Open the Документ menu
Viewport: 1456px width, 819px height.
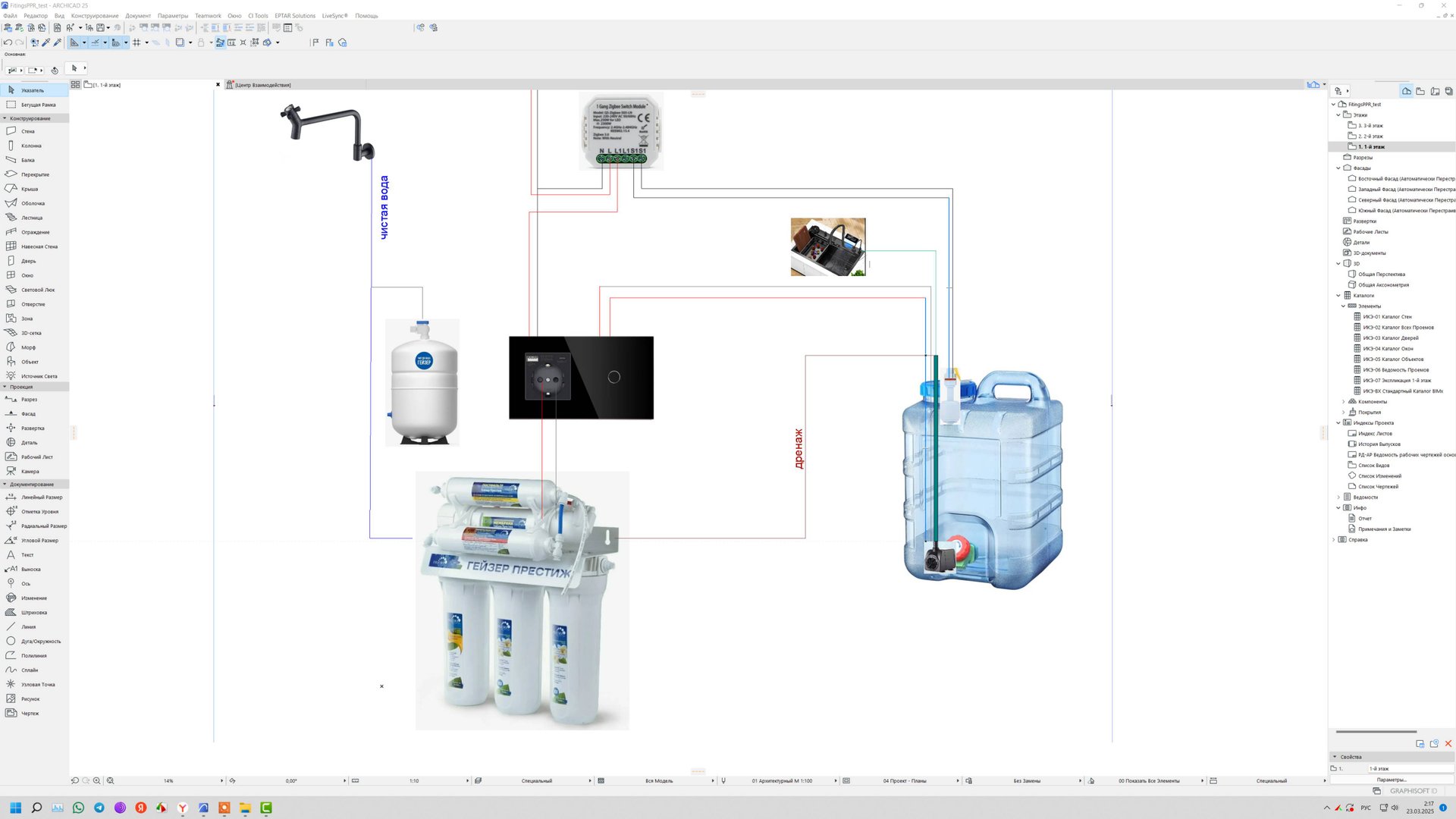[x=138, y=15]
